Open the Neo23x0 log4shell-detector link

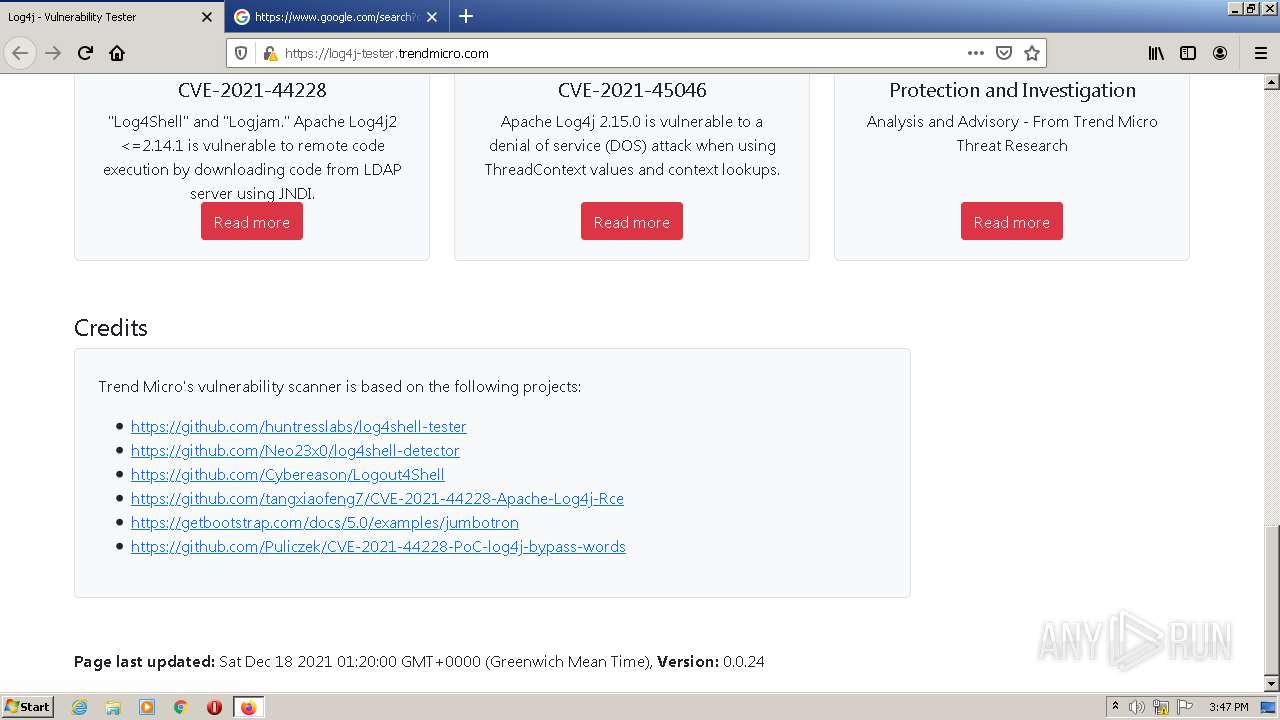[x=295, y=450]
